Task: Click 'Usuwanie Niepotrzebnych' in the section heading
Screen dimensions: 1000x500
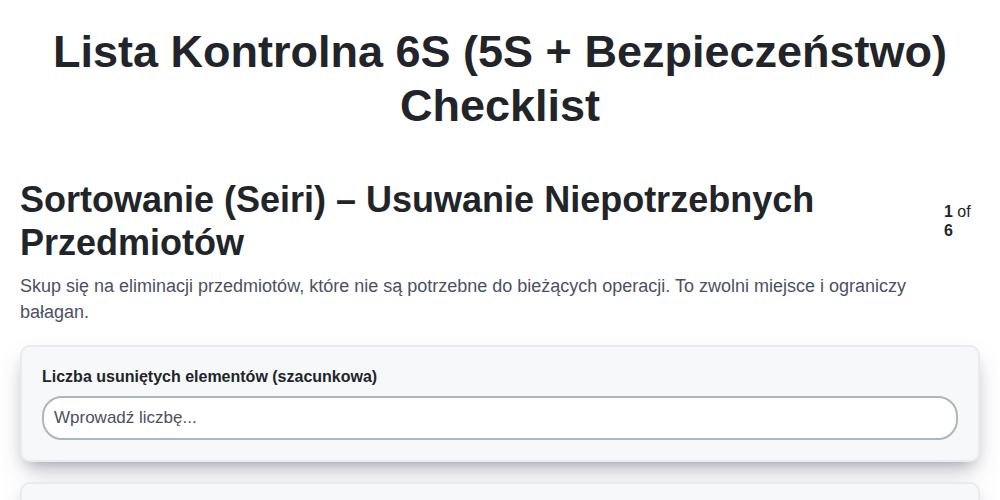Action: (x=589, y=200)
